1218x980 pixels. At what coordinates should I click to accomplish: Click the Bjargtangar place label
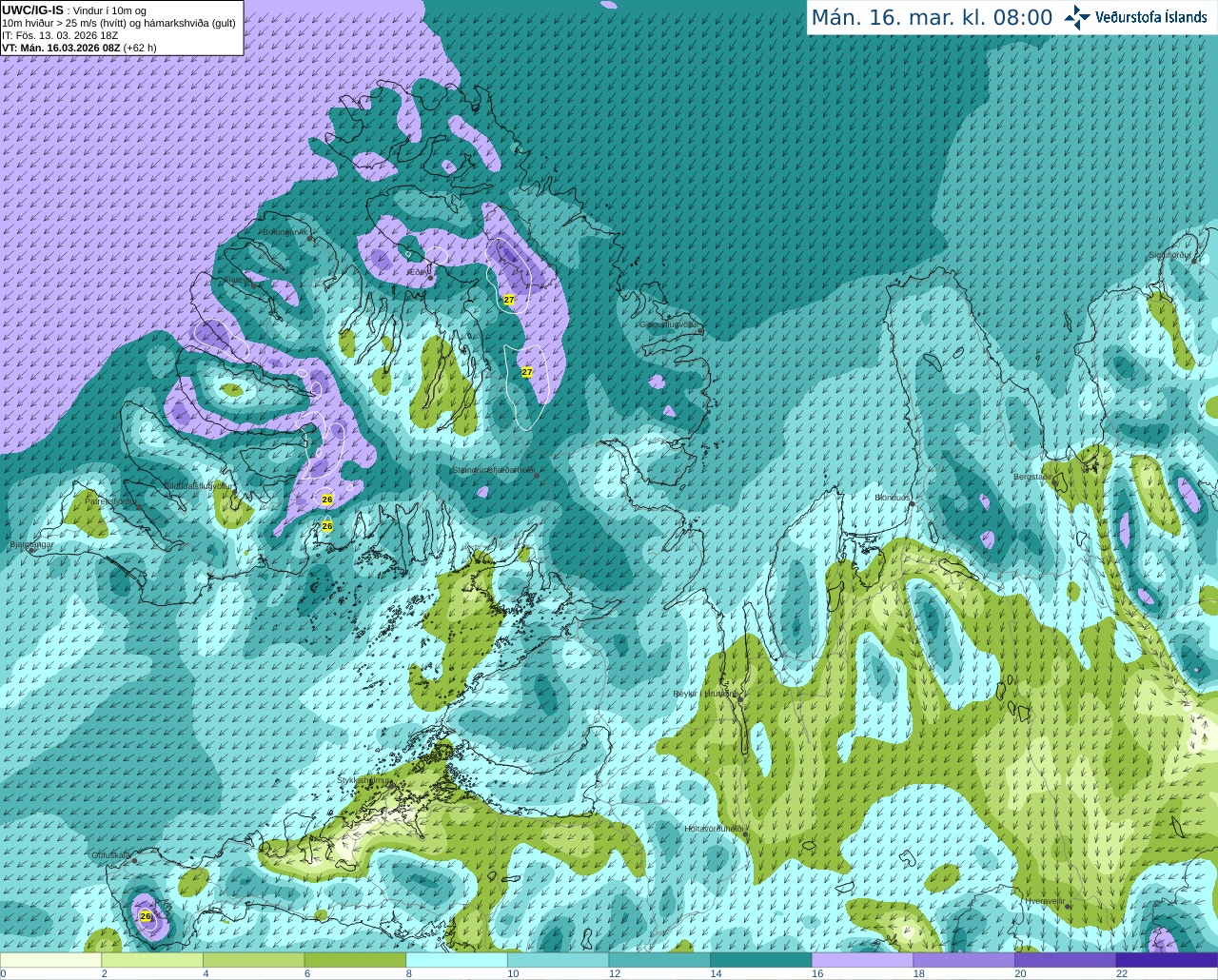tap(31, 545)
